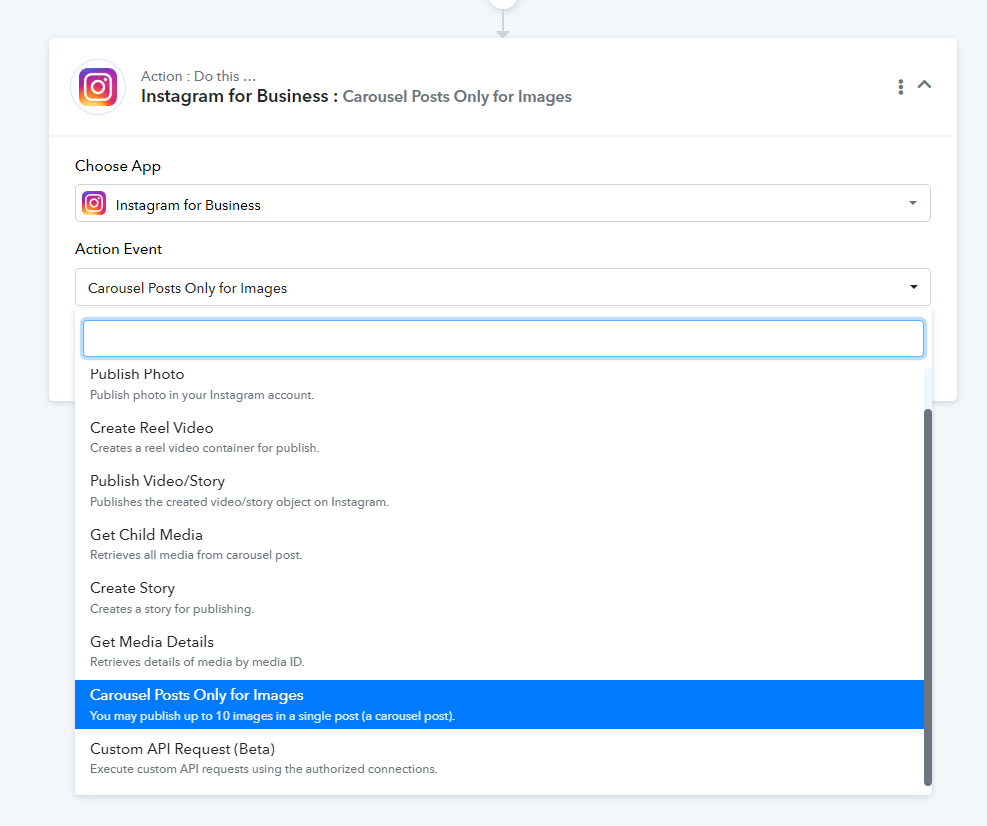Click 'Execute custom API requests' description text
The height and width of the screenshot is (826, 987).
264,769
